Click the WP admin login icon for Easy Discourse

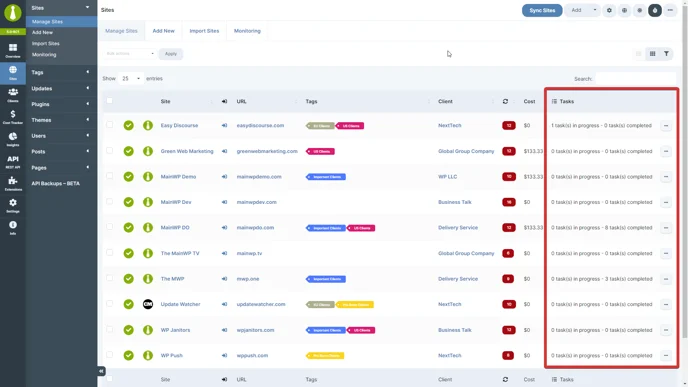(224, 125)
